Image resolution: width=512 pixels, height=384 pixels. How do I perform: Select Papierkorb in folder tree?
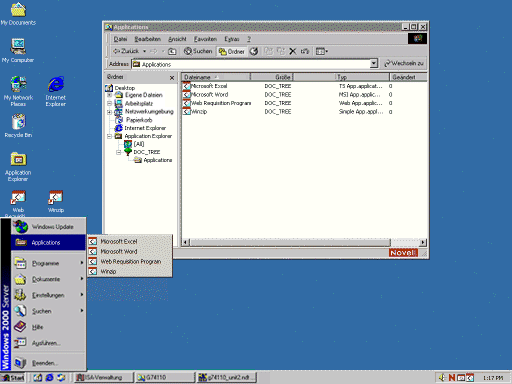[139, 120]
